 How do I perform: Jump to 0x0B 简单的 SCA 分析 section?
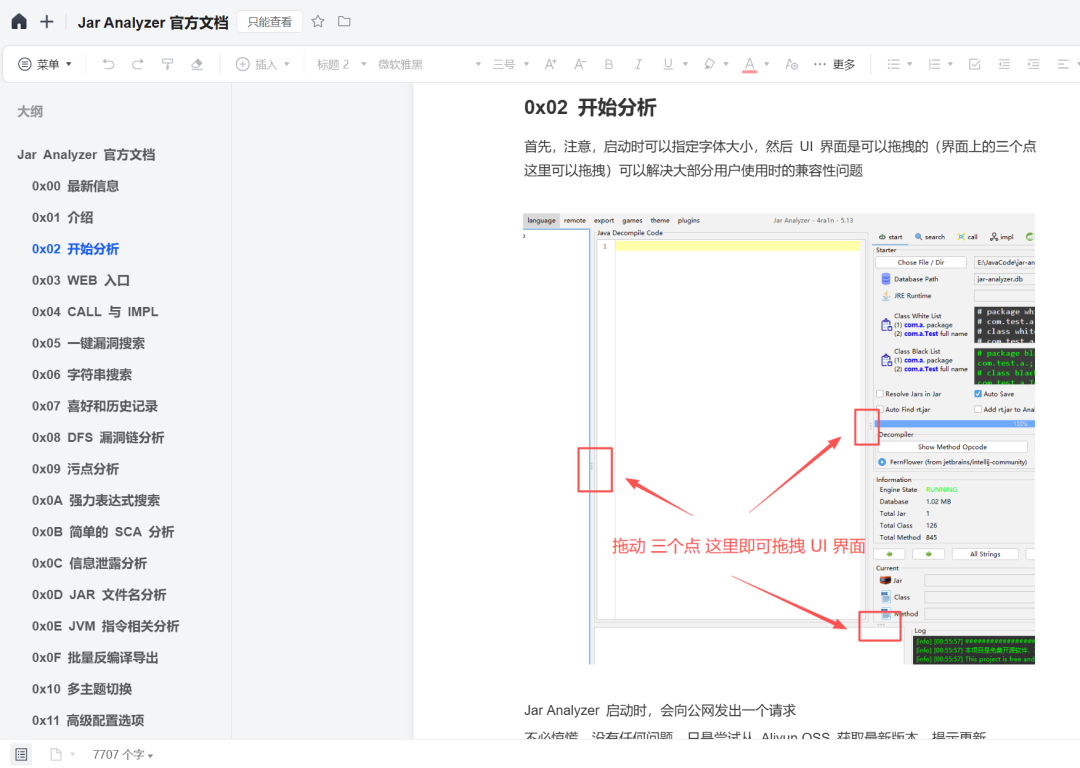point(103,532)
